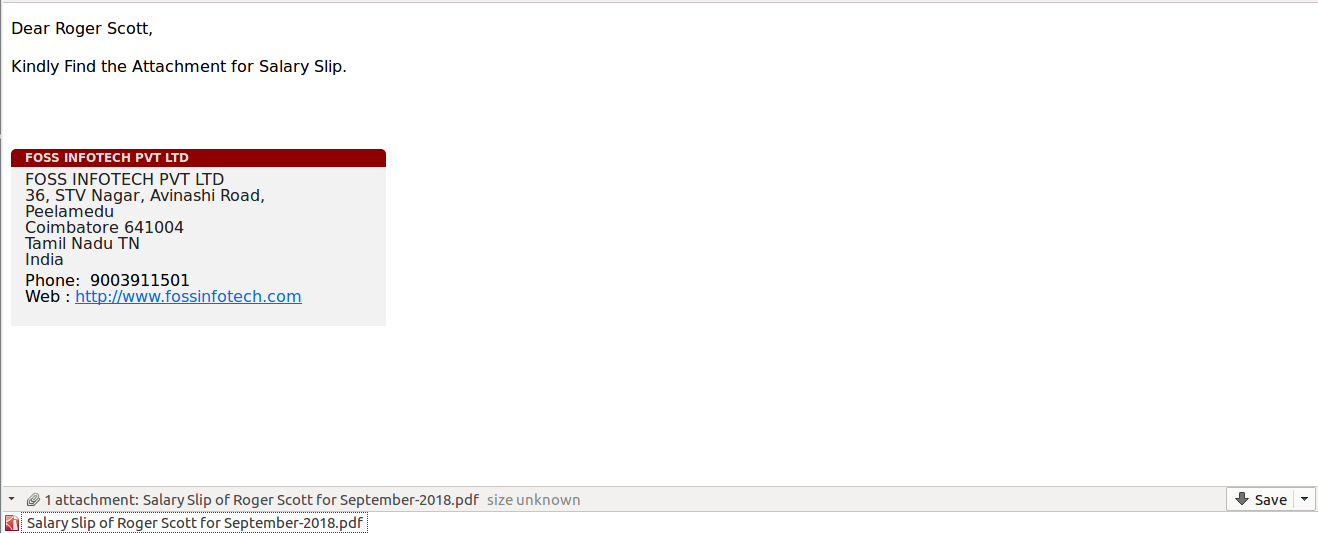Viewport: 1318px width, 533px height.
Task: Click the red PDF file icon
Action: [x=12, y=523]
